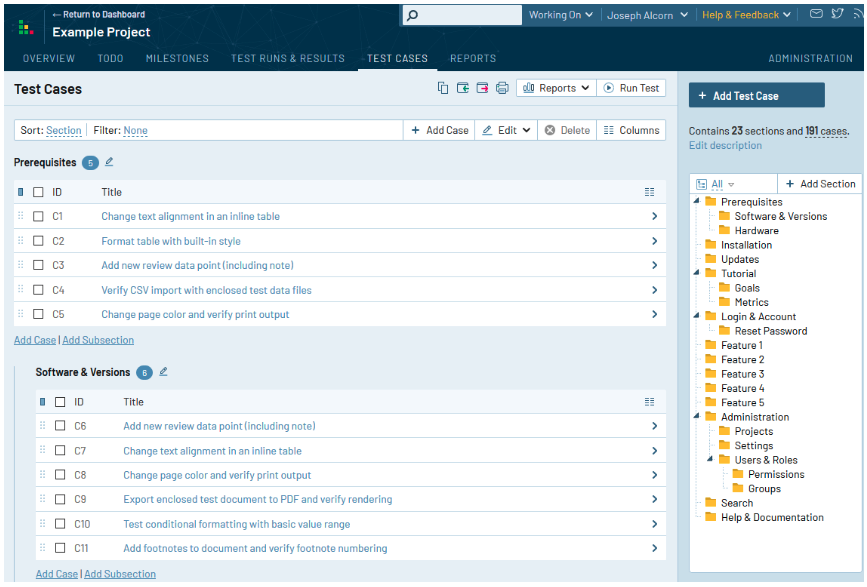Grab the drag handle for case C1
This screenshot has height=587, width=867.
pos(20,216)
